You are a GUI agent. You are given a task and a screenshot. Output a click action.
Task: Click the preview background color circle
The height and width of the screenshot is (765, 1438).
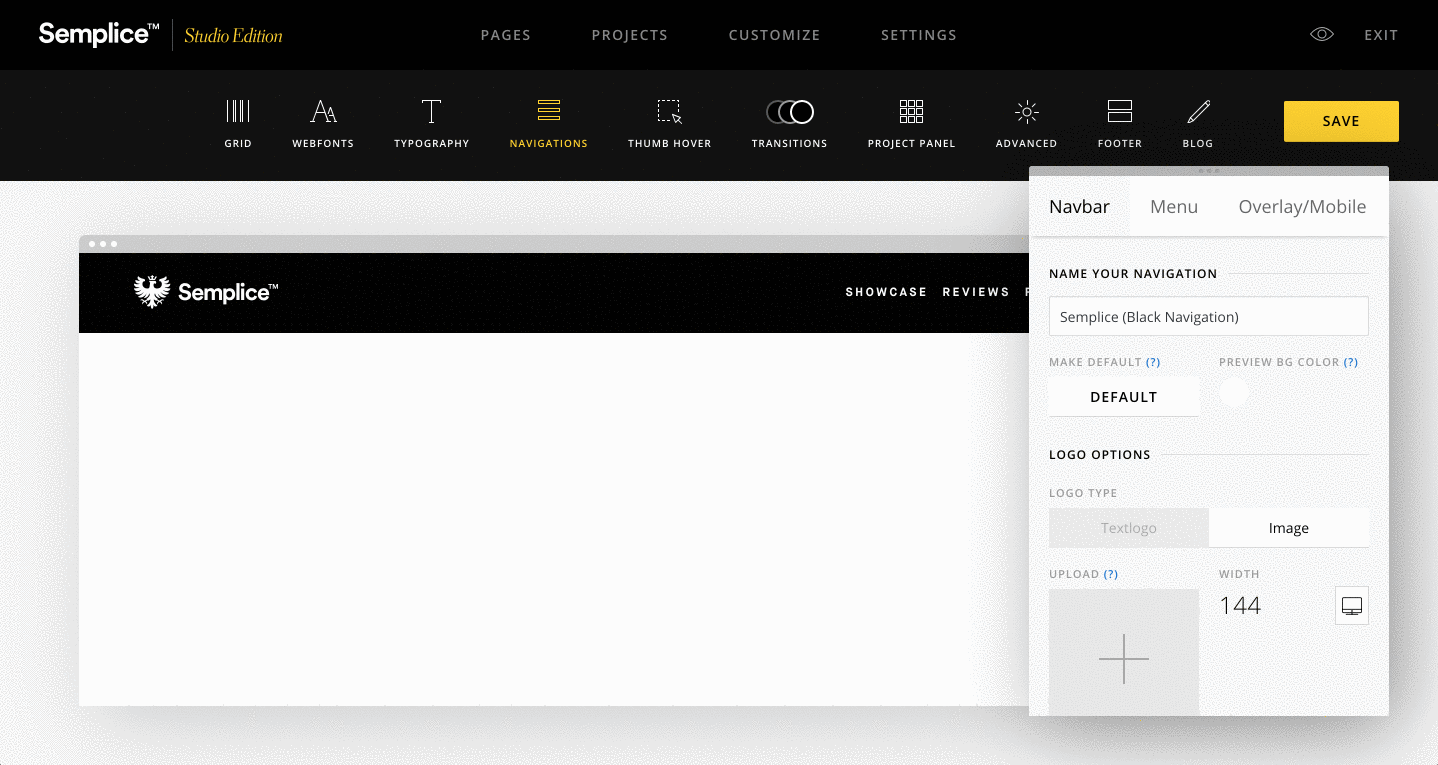point(1233,391)
